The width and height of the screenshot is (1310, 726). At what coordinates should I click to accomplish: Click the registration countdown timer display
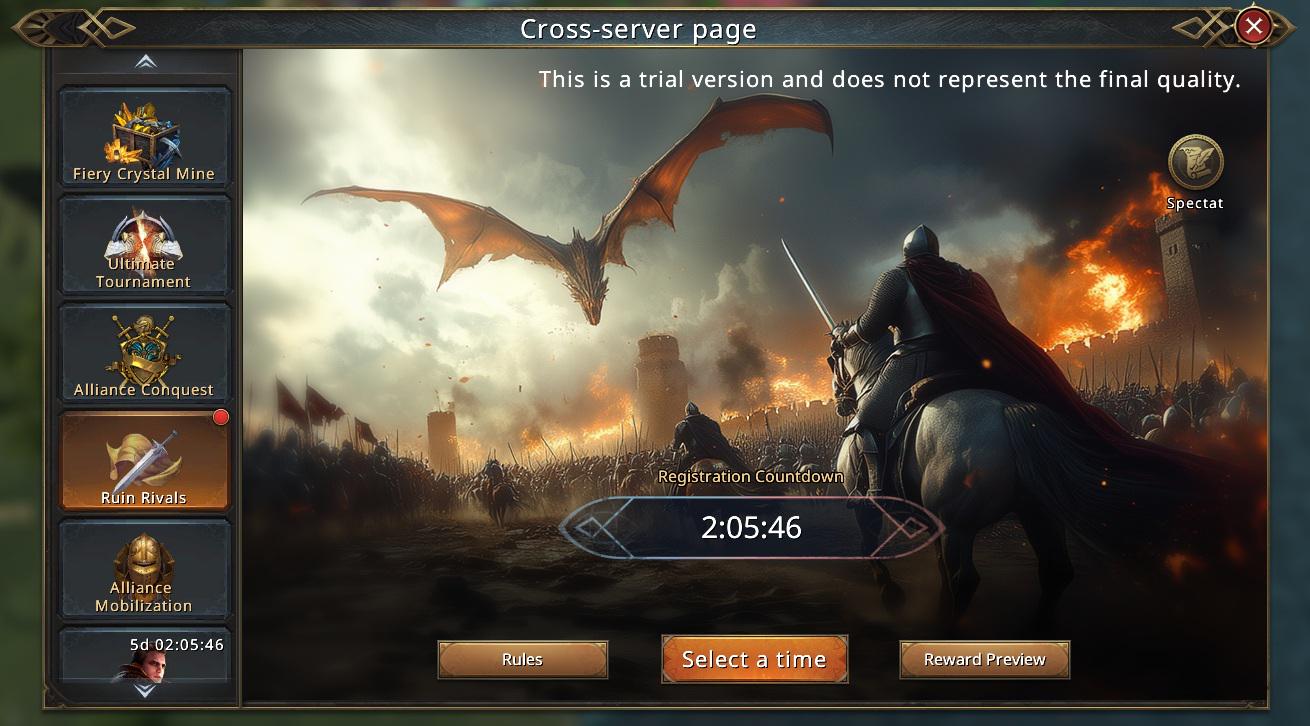pyautogui.click(x=752, y=527)
